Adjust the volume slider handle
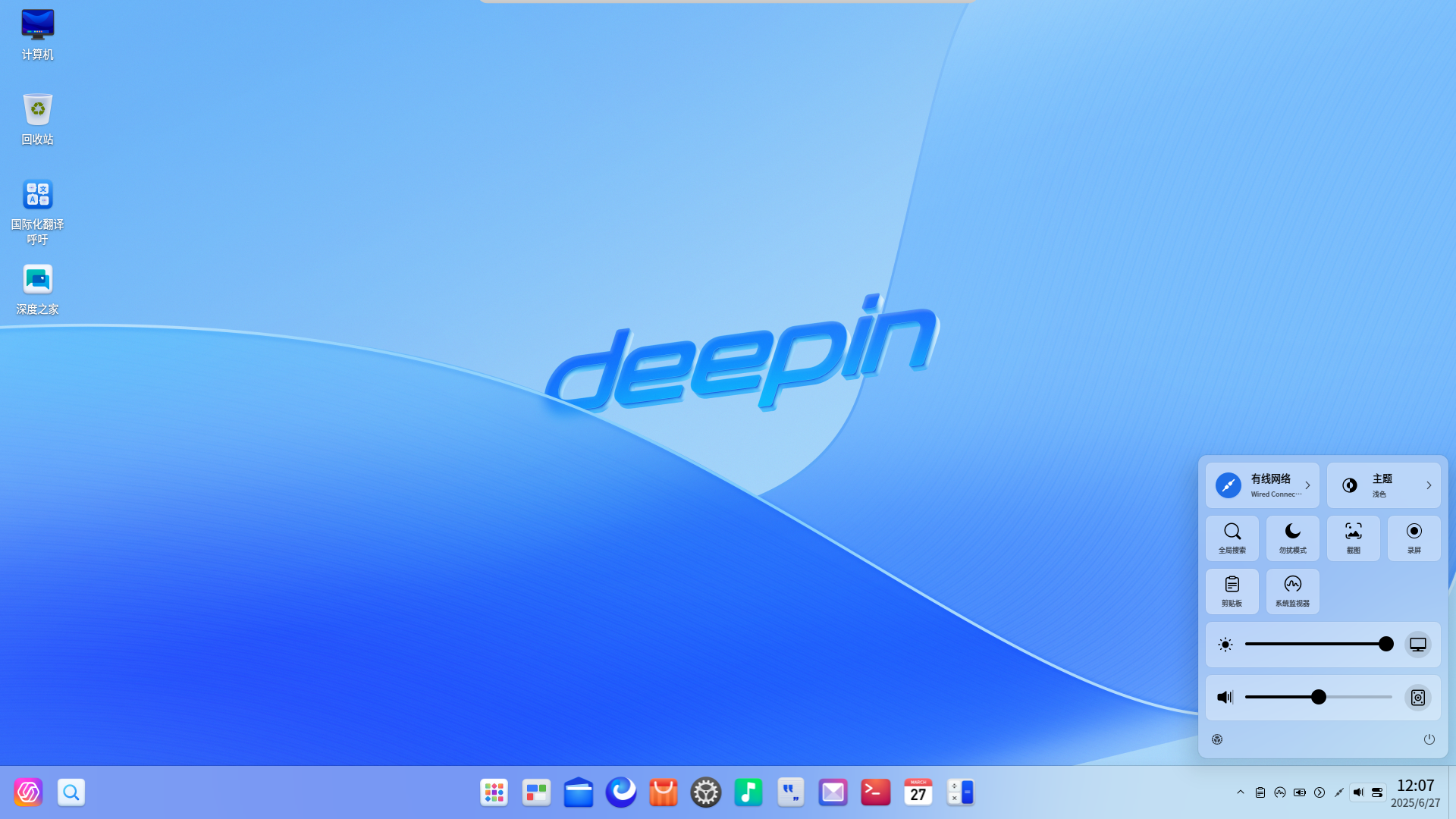Viewport: 1456px width, 819px height. pyautogui.click(x=1319, y=697)
